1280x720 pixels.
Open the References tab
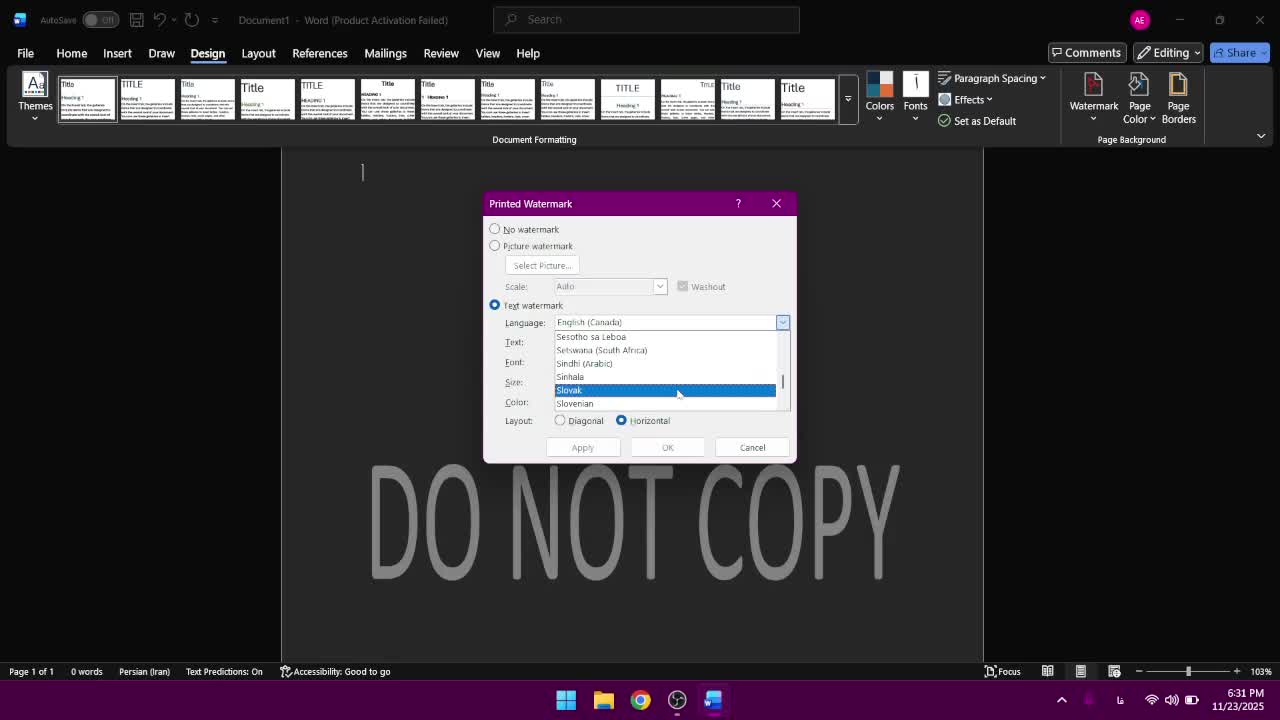[320, 53]
